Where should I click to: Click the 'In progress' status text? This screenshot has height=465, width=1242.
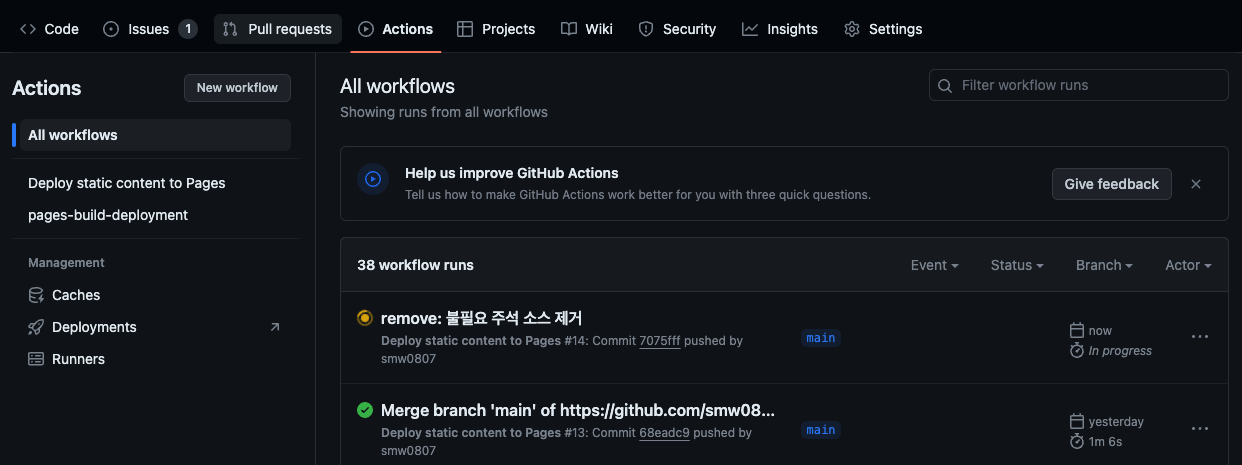click(1120, 351)
